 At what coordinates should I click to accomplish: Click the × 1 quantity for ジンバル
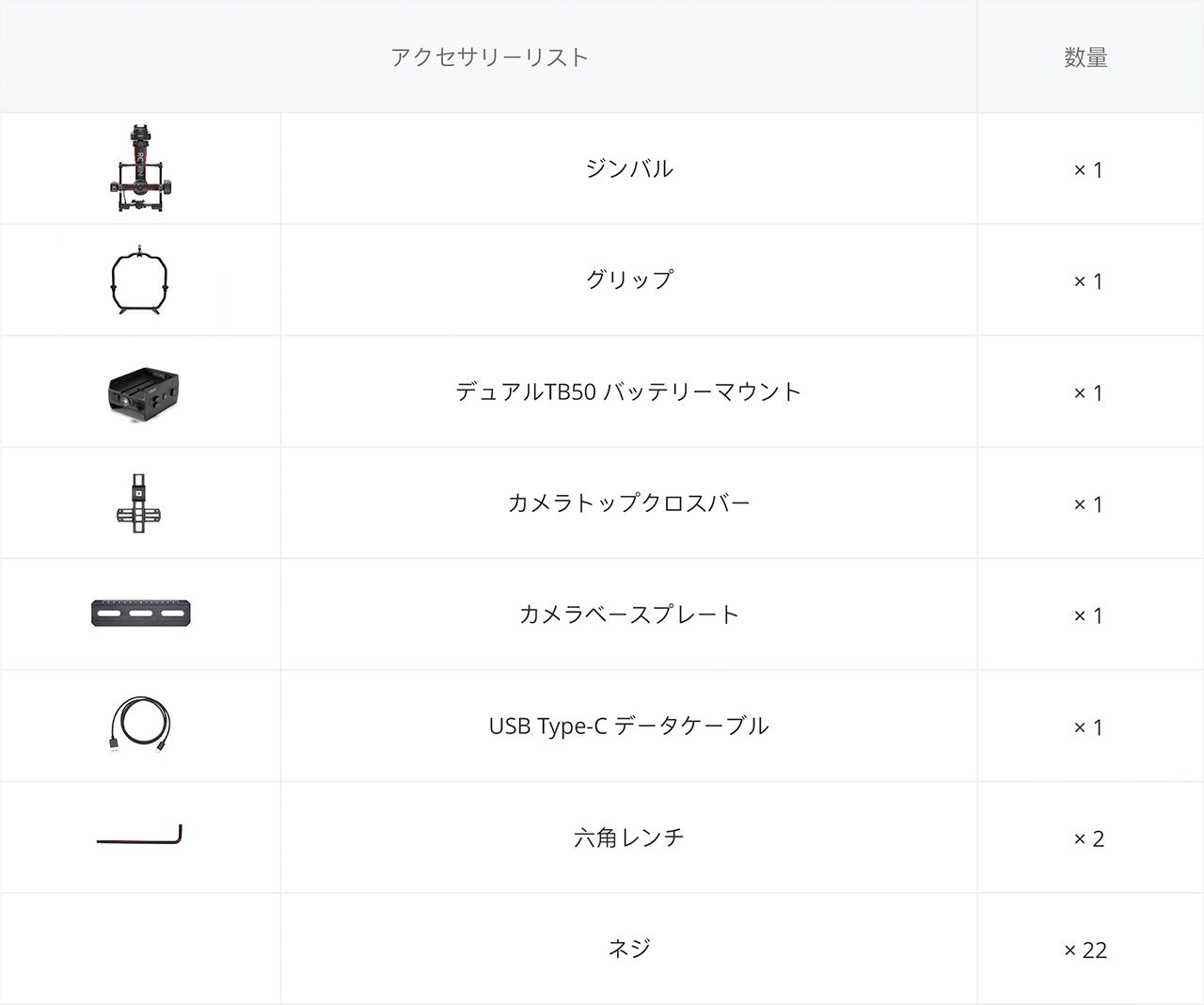click(x=1088, y=170)
